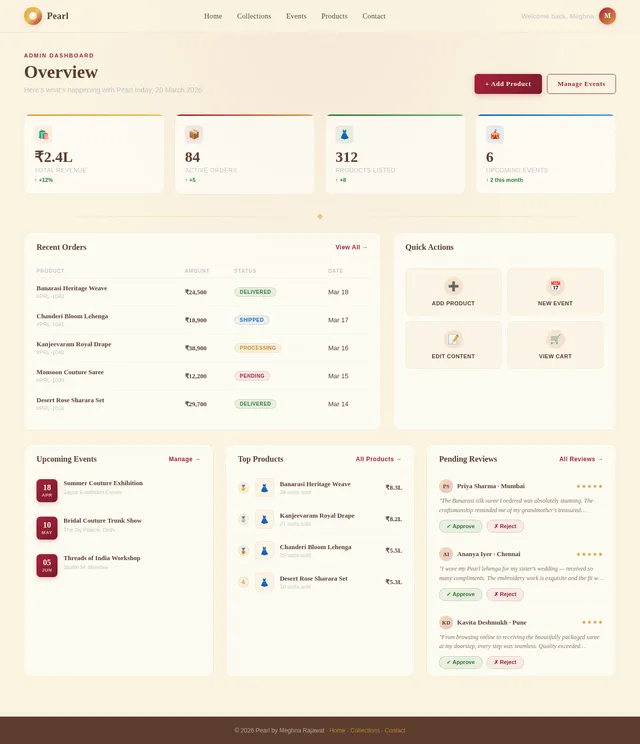The height and width of the screenshot is (744, 640).
Task: Click the 18 APR date badge
Action: (47, 490)
